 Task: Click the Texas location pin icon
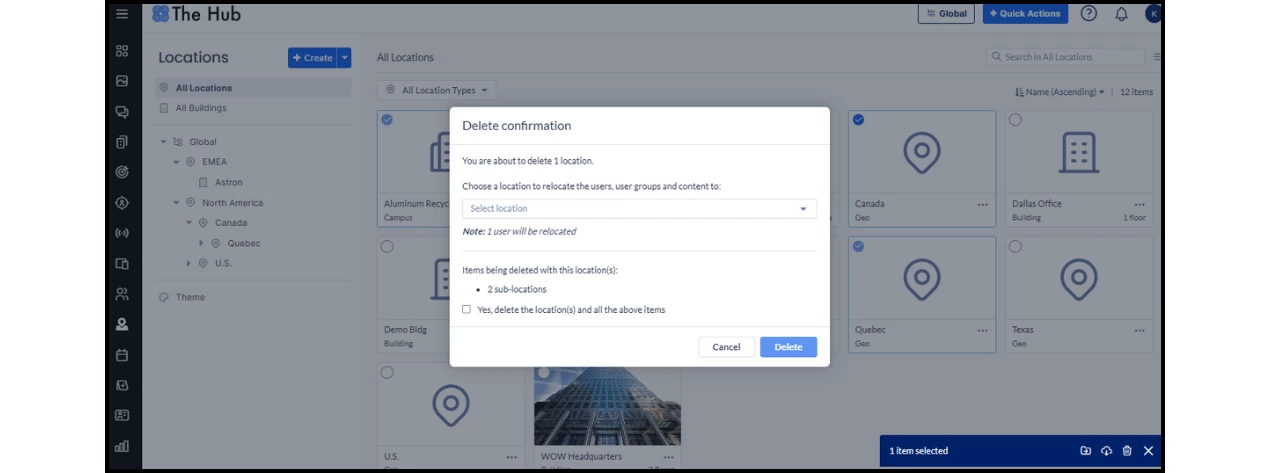click(1078, 279)
